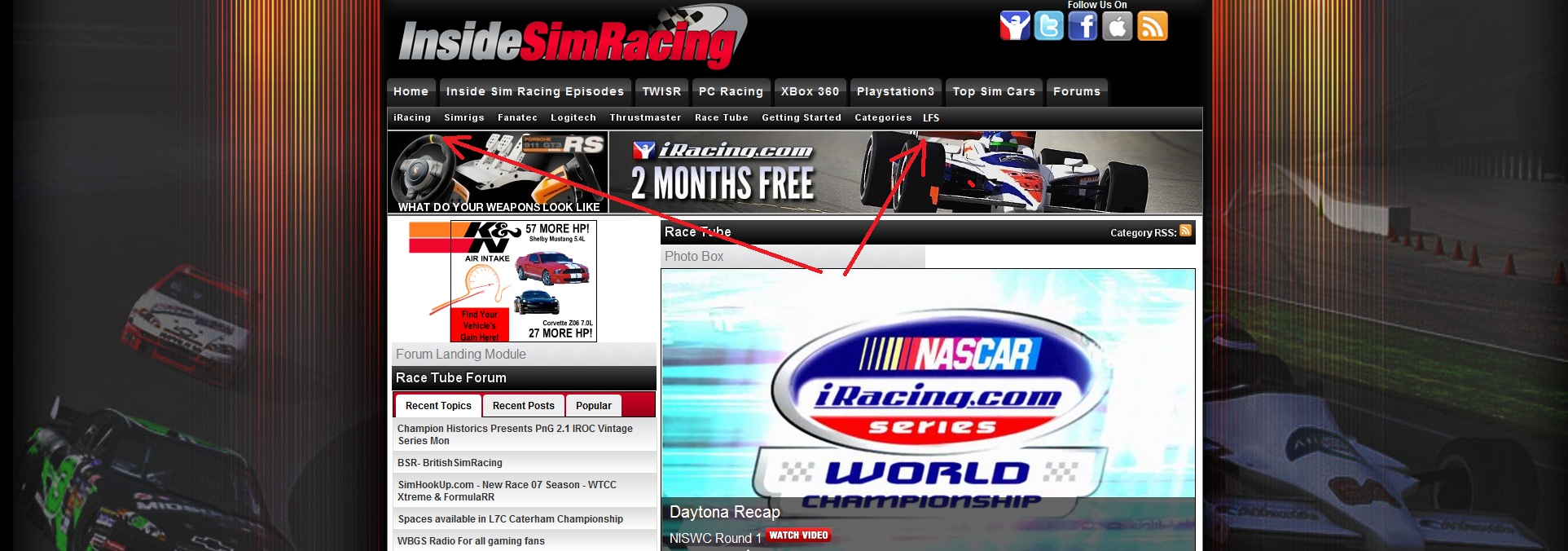Select the Categories submenu link
The height and width of the screenshot is (551, 1568).
coord(883,118)
